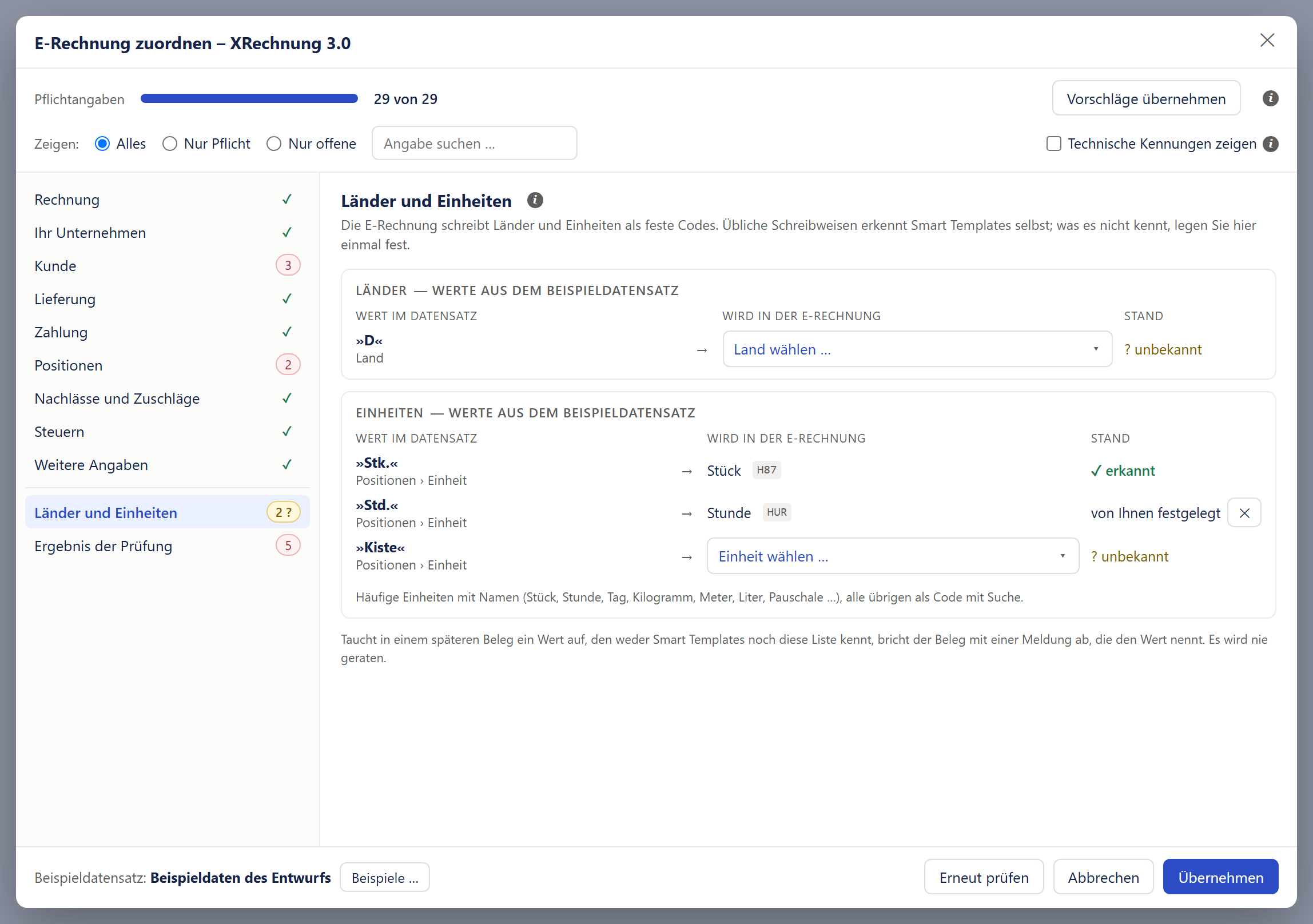Click info icon beside Technische Kennungen zeigen
This screenshot has width=1313, height=924.
1271,144
